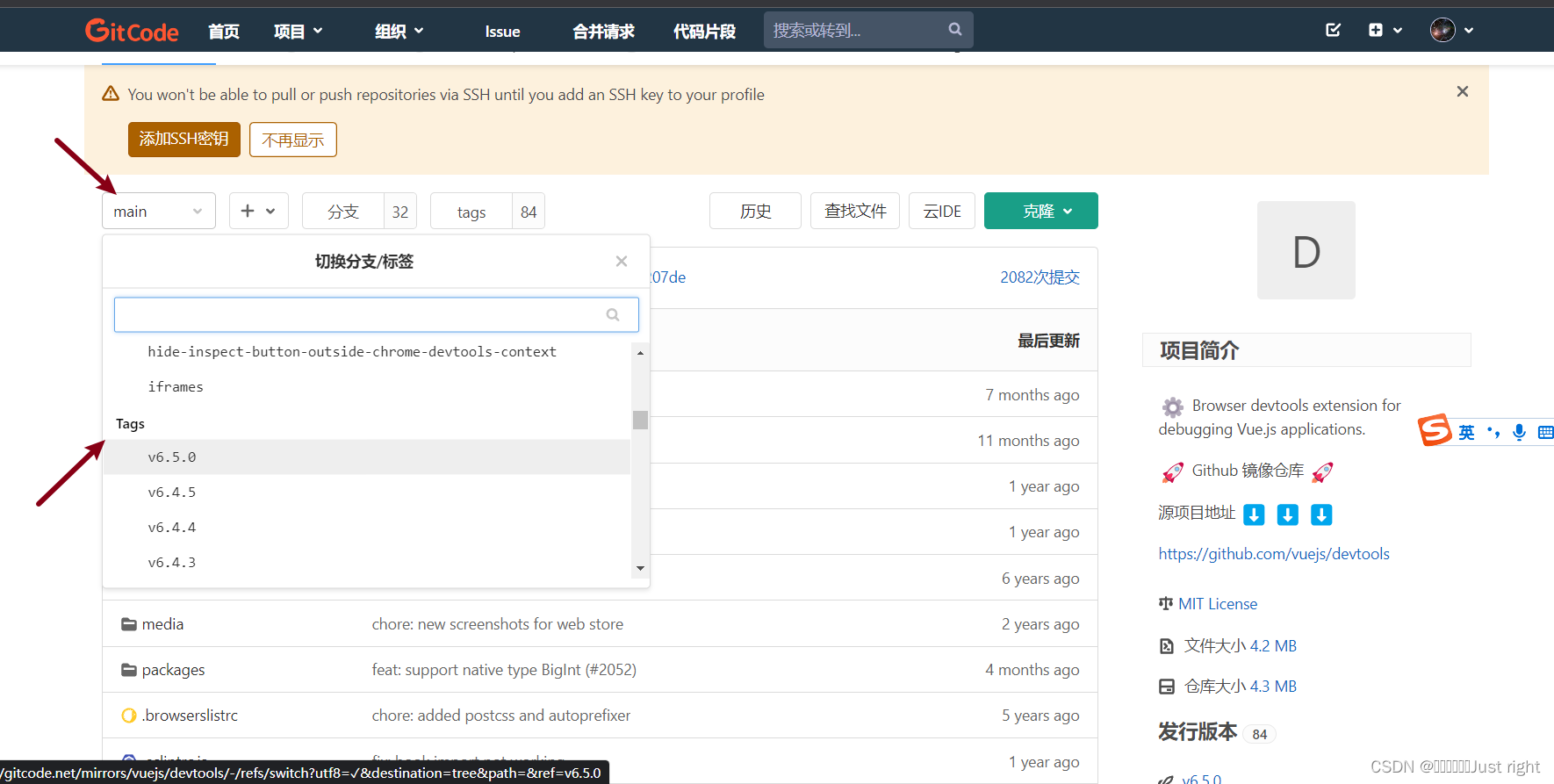The width and height of the screenshot is (1554, 784).
Task: Open the 项目 nav menu
Action: (x=298, y=32)
